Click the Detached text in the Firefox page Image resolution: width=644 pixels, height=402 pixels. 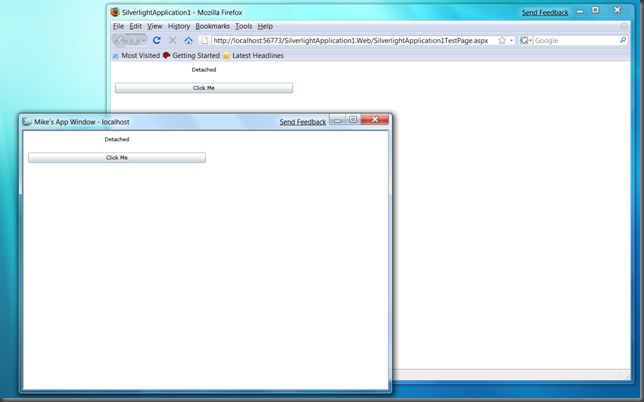click(x=204, y=70)
